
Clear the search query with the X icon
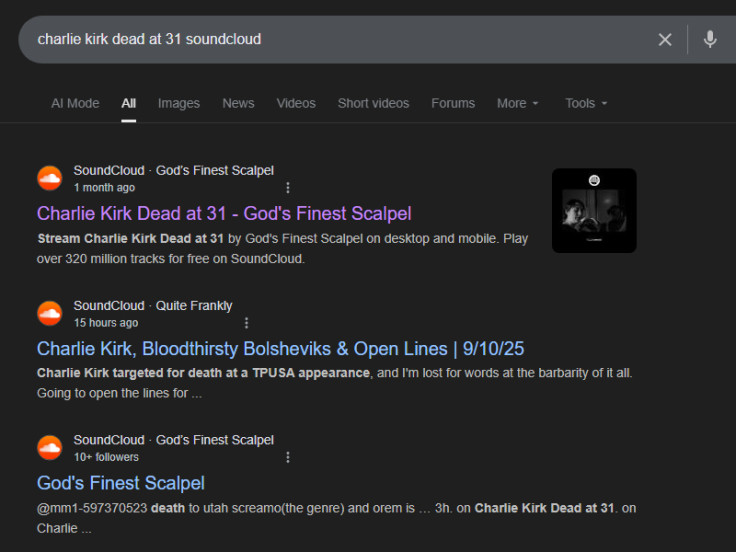click(665, 39)
